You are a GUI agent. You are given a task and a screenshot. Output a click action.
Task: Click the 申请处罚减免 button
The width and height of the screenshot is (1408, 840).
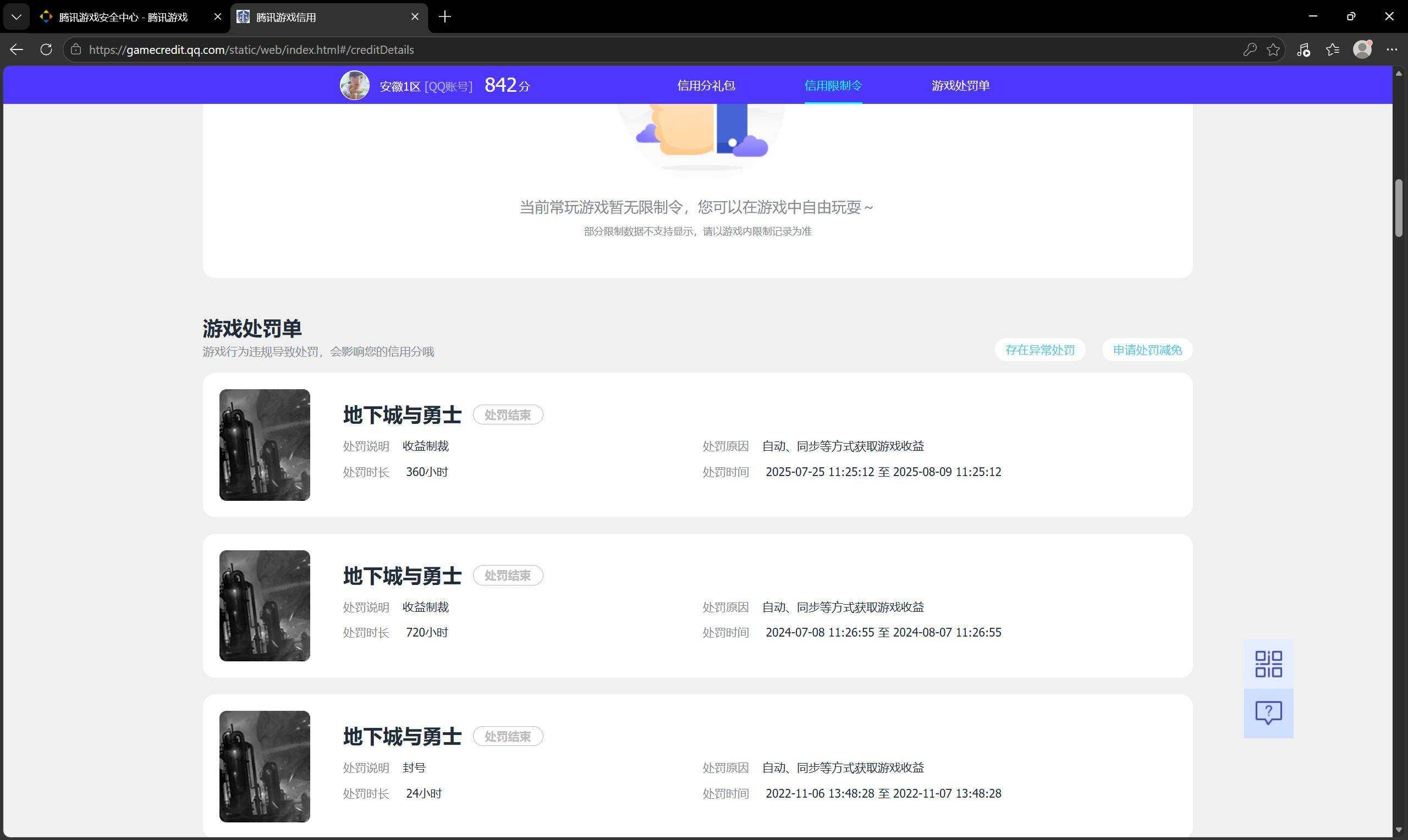[x=1147, y=350]
